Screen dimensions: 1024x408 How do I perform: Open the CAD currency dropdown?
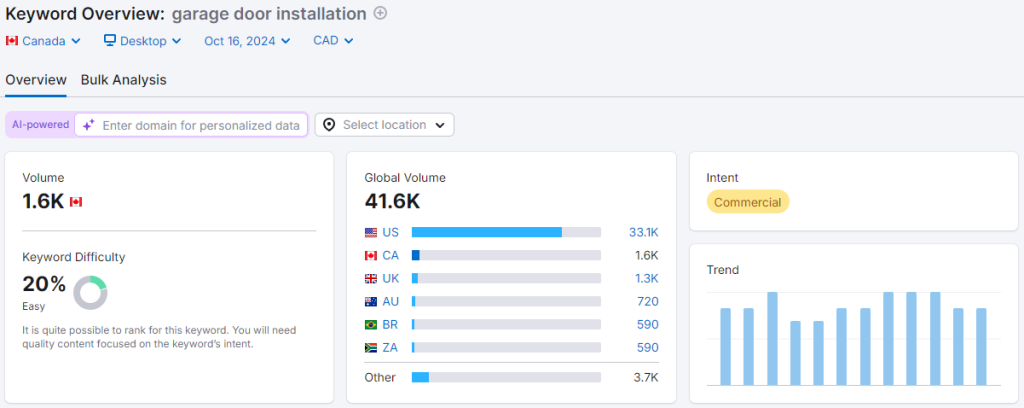[333, 40]
